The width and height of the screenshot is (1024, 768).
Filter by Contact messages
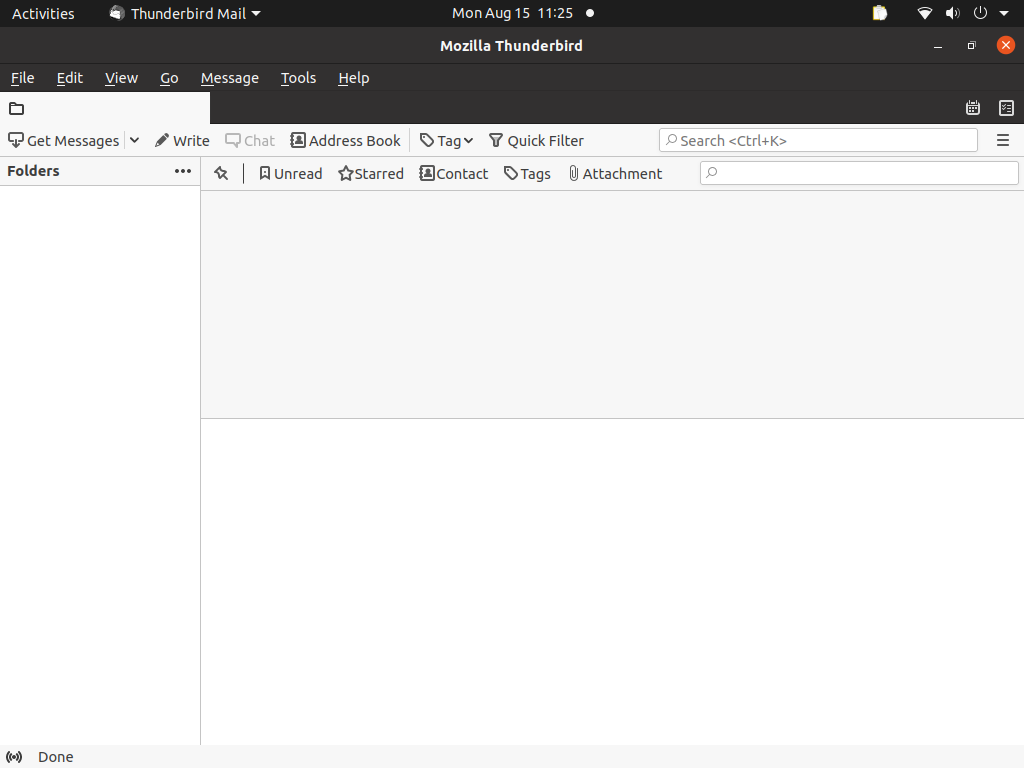point(454,174)
